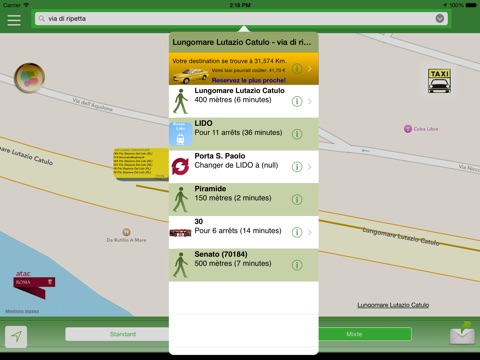Open Mentions légales link
Image resolution: width=480 pixels, height=360 pixels.
coord(22,311)
